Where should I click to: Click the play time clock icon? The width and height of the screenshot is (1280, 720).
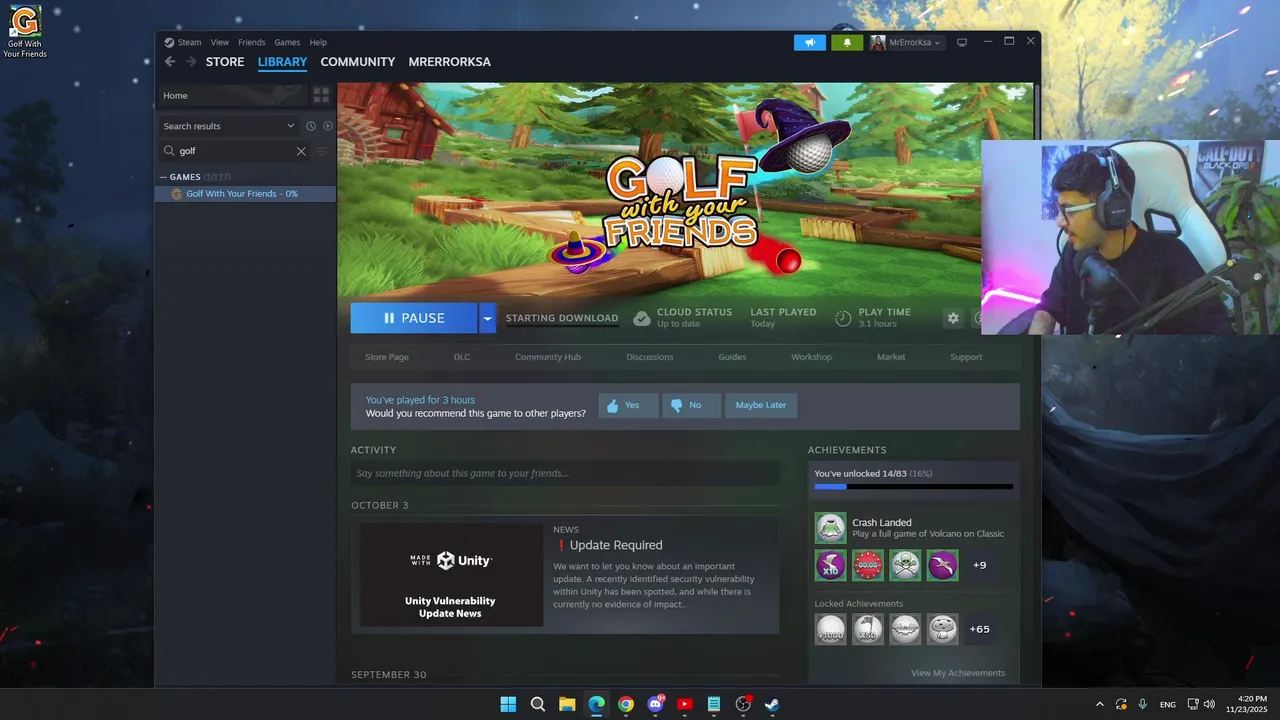(843, 318)
